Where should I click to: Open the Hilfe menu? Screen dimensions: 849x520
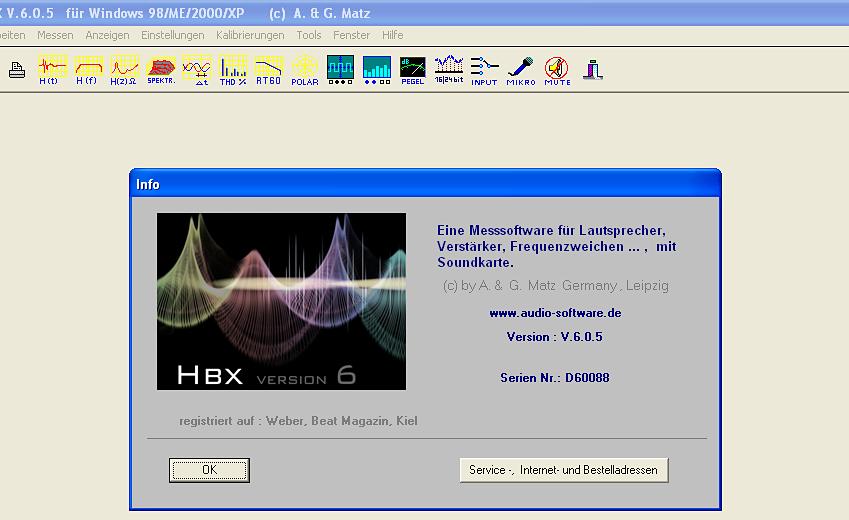393,35
